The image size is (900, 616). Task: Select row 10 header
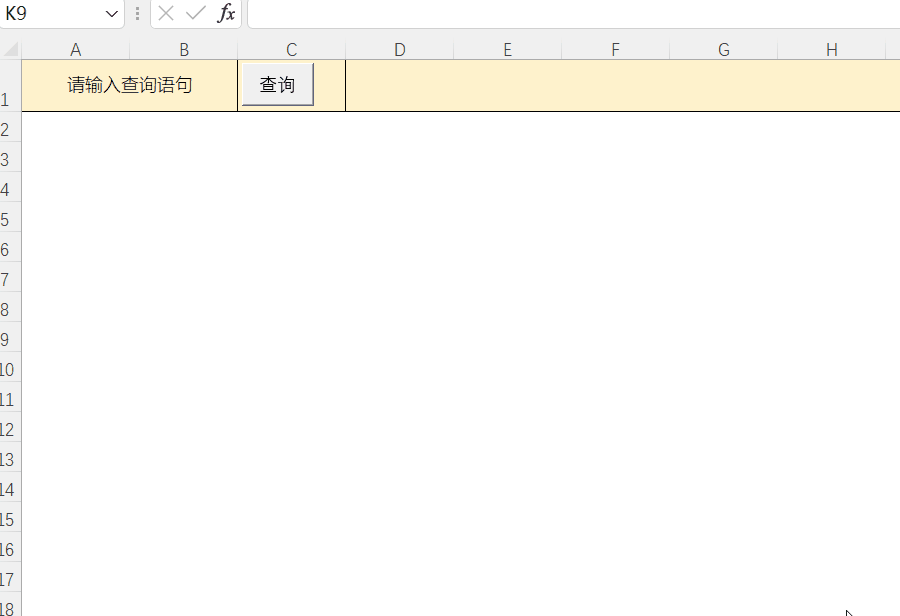pos(10,367)
